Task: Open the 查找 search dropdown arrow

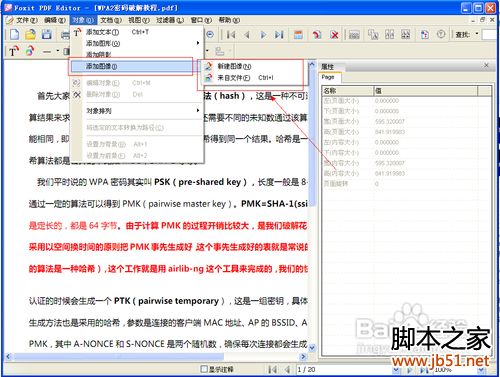Action: coord(477,34)
